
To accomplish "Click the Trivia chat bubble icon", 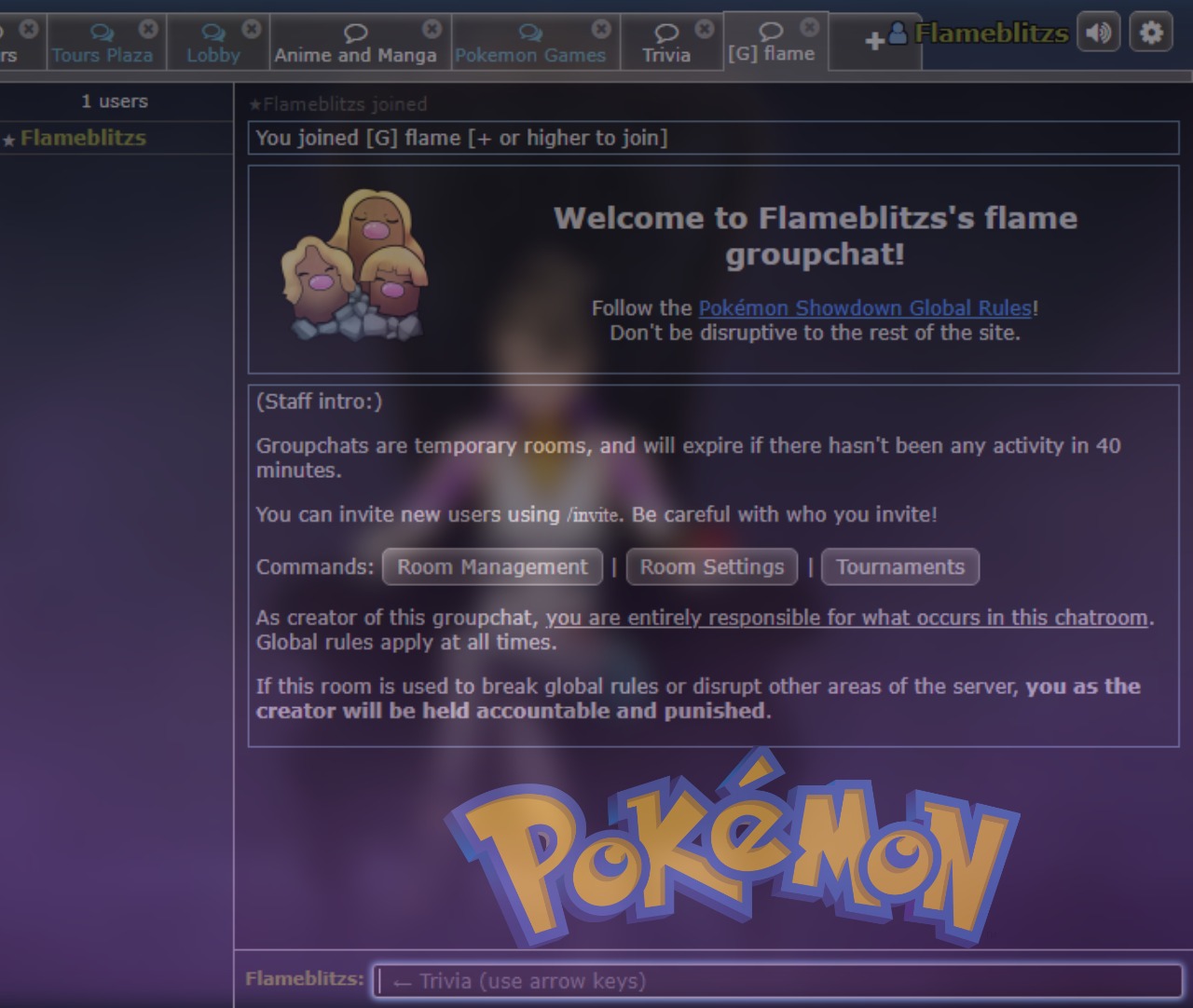I will coord(666,33).
